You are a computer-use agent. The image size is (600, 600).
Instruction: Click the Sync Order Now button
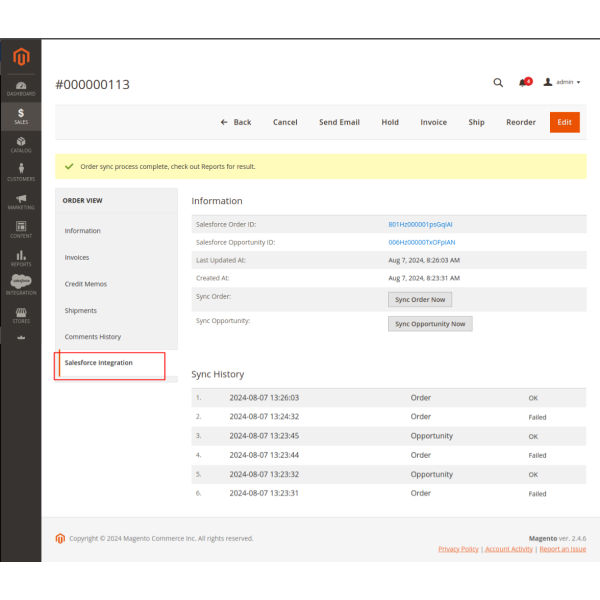[x=420, y=299]
